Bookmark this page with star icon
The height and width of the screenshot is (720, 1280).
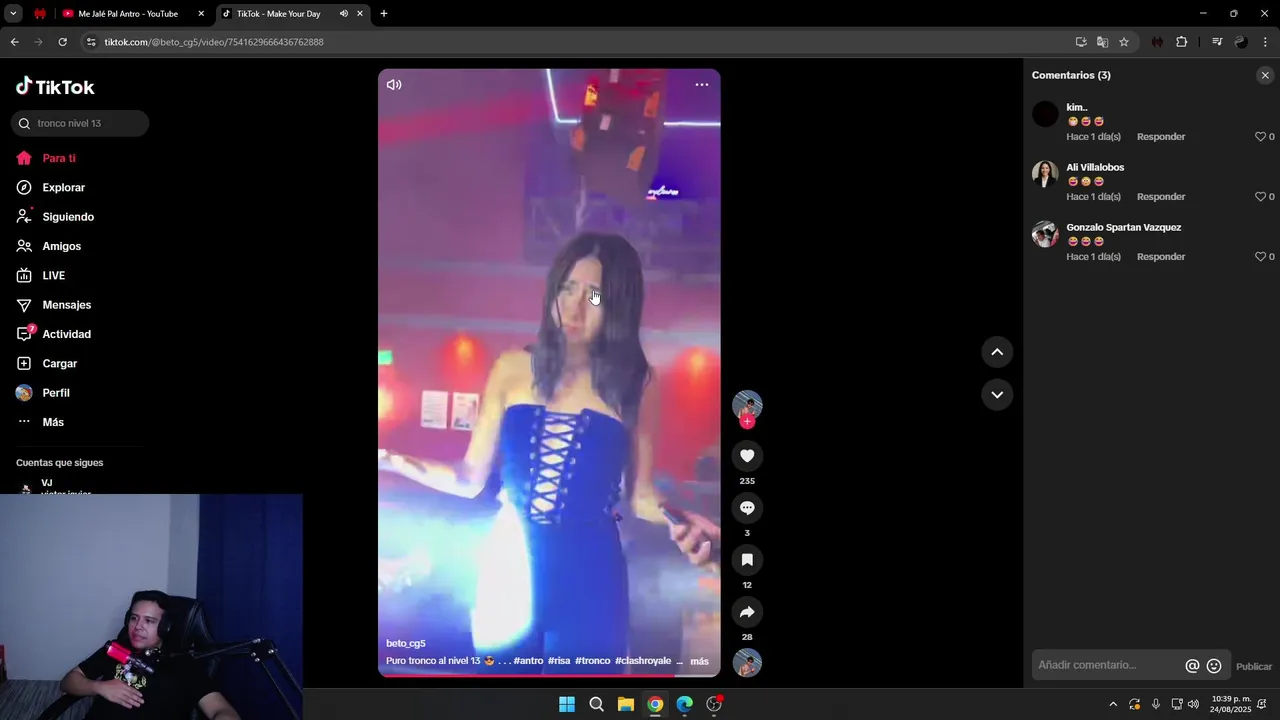(1124, 42)
